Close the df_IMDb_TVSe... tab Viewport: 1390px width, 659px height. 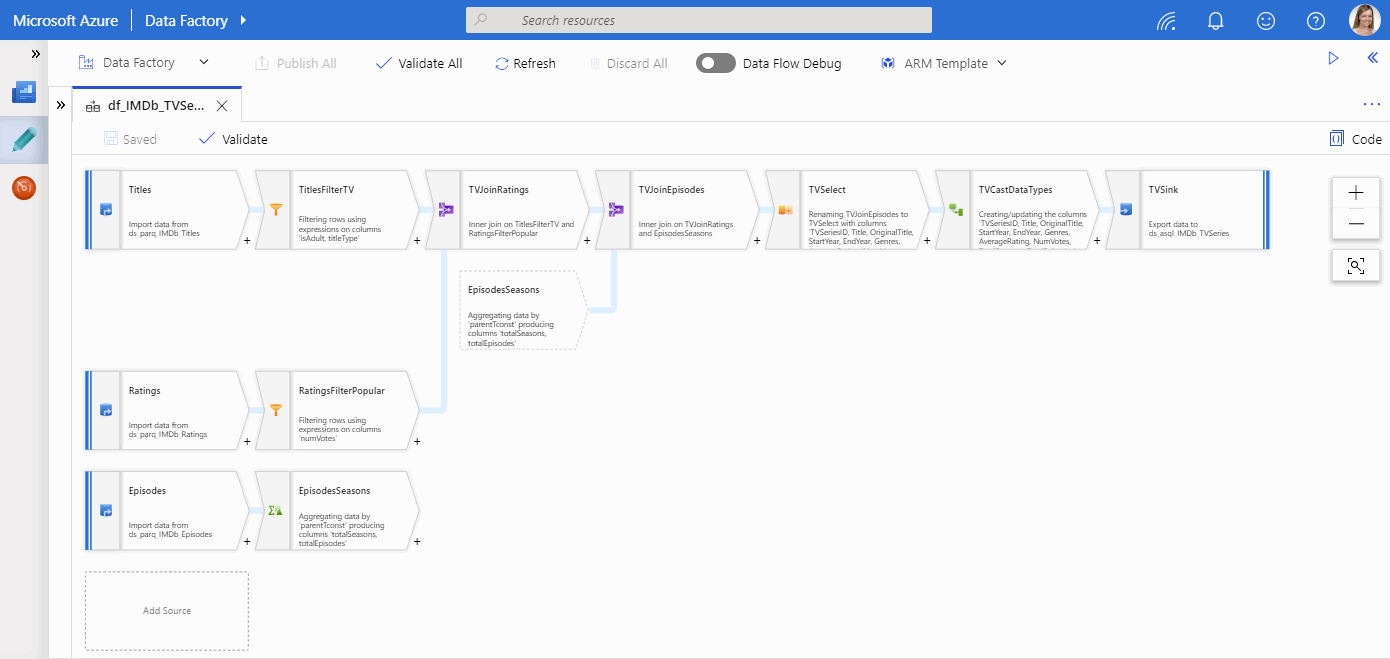click(222, 105)
